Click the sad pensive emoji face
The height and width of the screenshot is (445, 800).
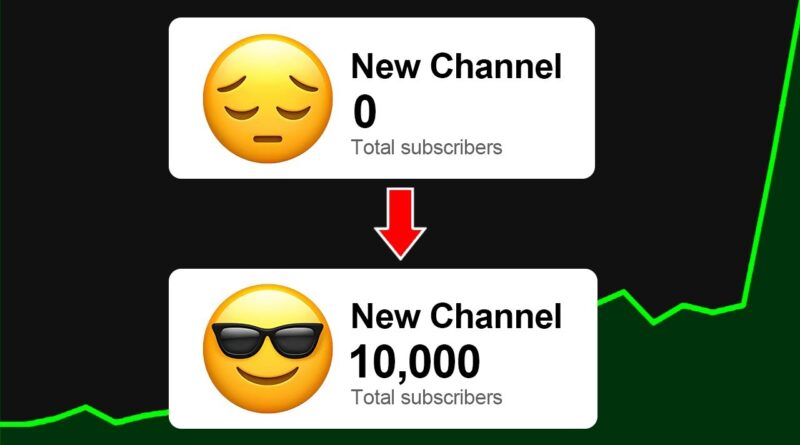coord(268,98)
